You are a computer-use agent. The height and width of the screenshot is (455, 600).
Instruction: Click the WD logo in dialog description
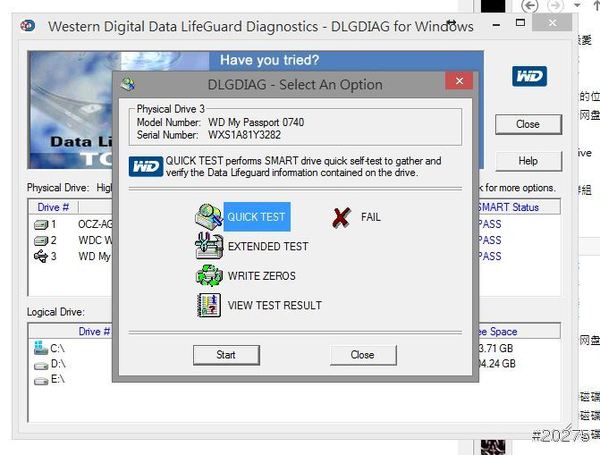coord(146,166)
